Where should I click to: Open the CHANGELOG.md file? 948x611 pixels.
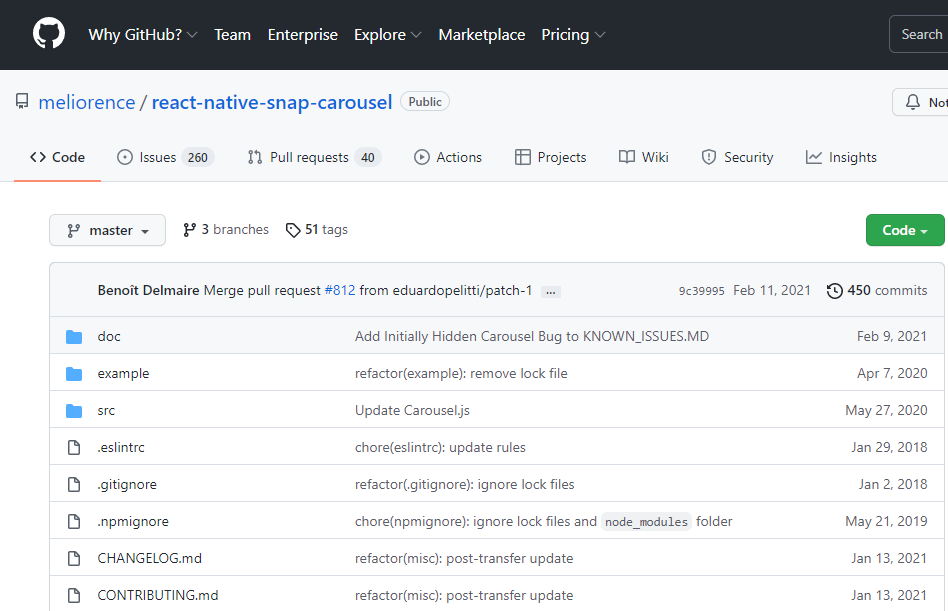150,558
